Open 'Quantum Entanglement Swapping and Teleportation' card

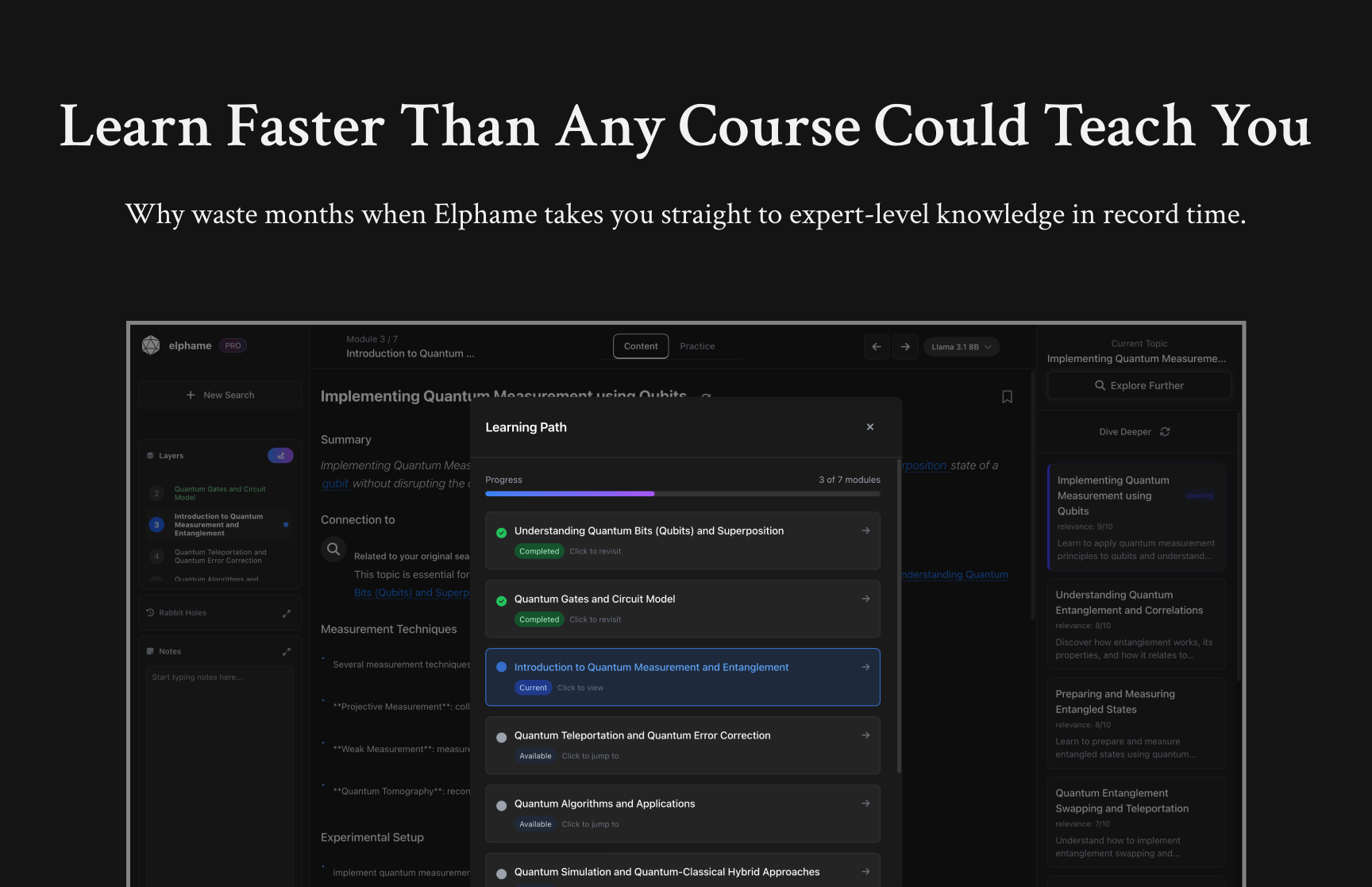[x=1136, y=823]
